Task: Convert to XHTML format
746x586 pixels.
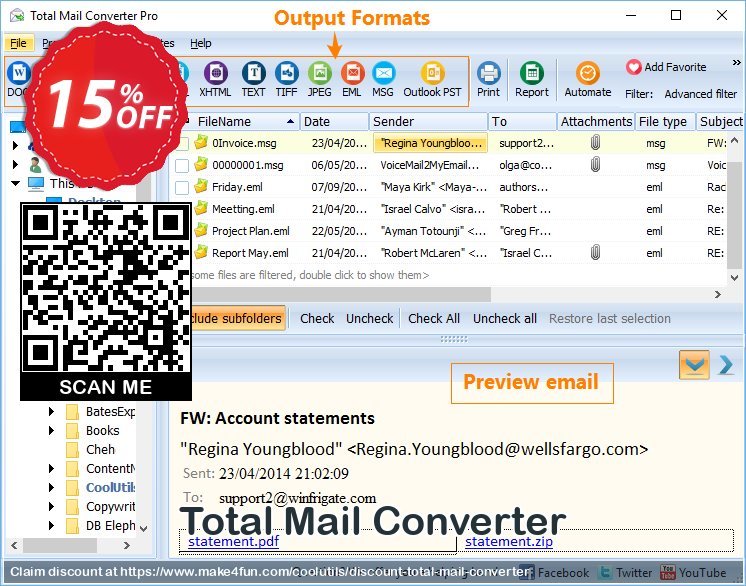Action: (216, 79)
